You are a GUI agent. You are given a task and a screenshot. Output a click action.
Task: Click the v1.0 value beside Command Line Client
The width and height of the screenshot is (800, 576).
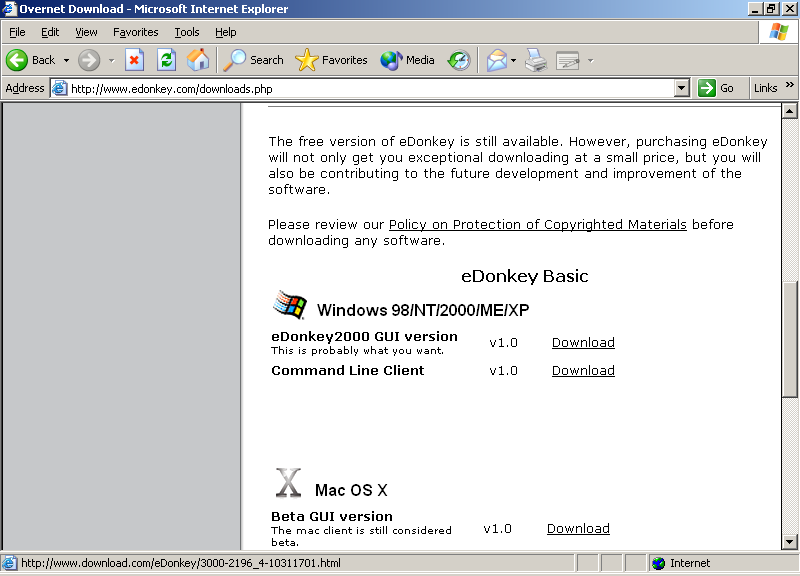point(504,370)
